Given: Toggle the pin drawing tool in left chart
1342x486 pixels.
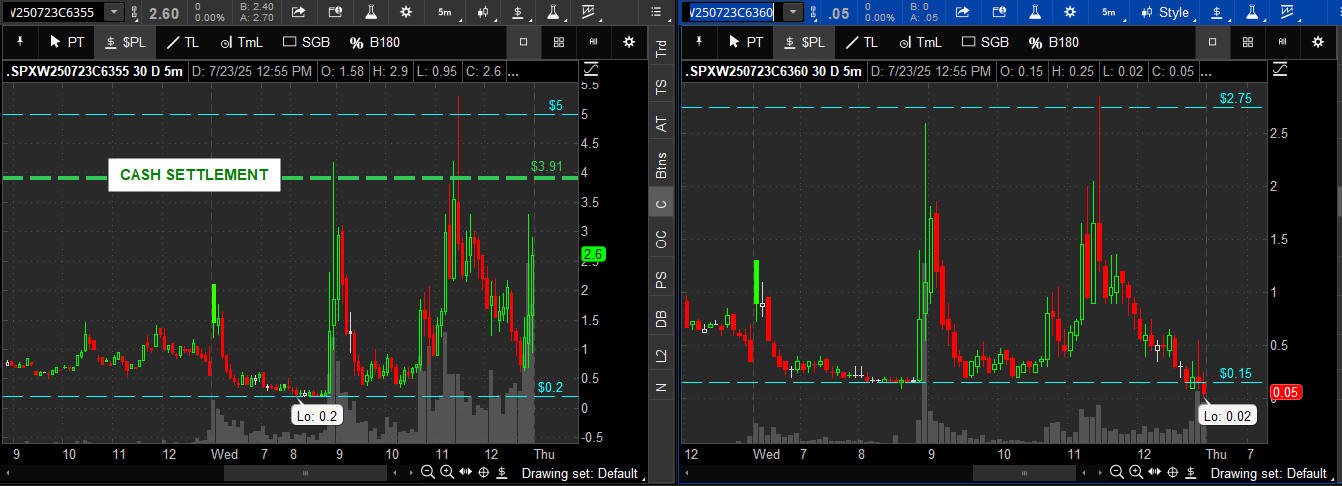Looking at the screenshot, I should [22, 42].
